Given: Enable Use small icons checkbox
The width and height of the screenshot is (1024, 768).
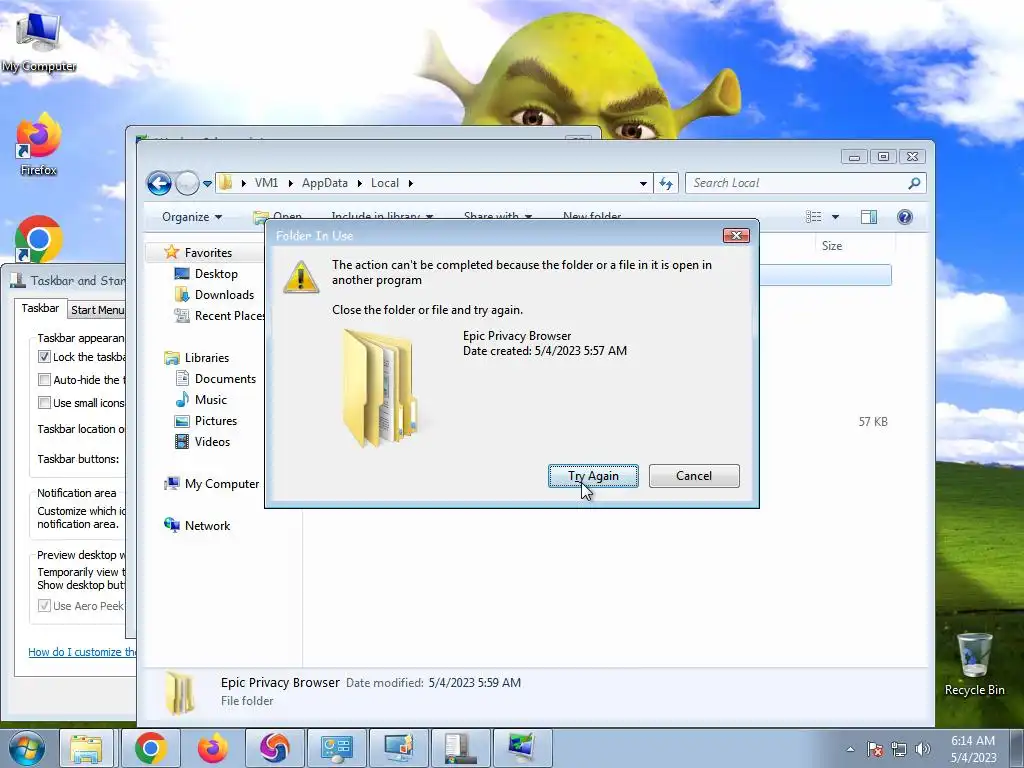Looking at the screenshot, I should tap(44, 403).
